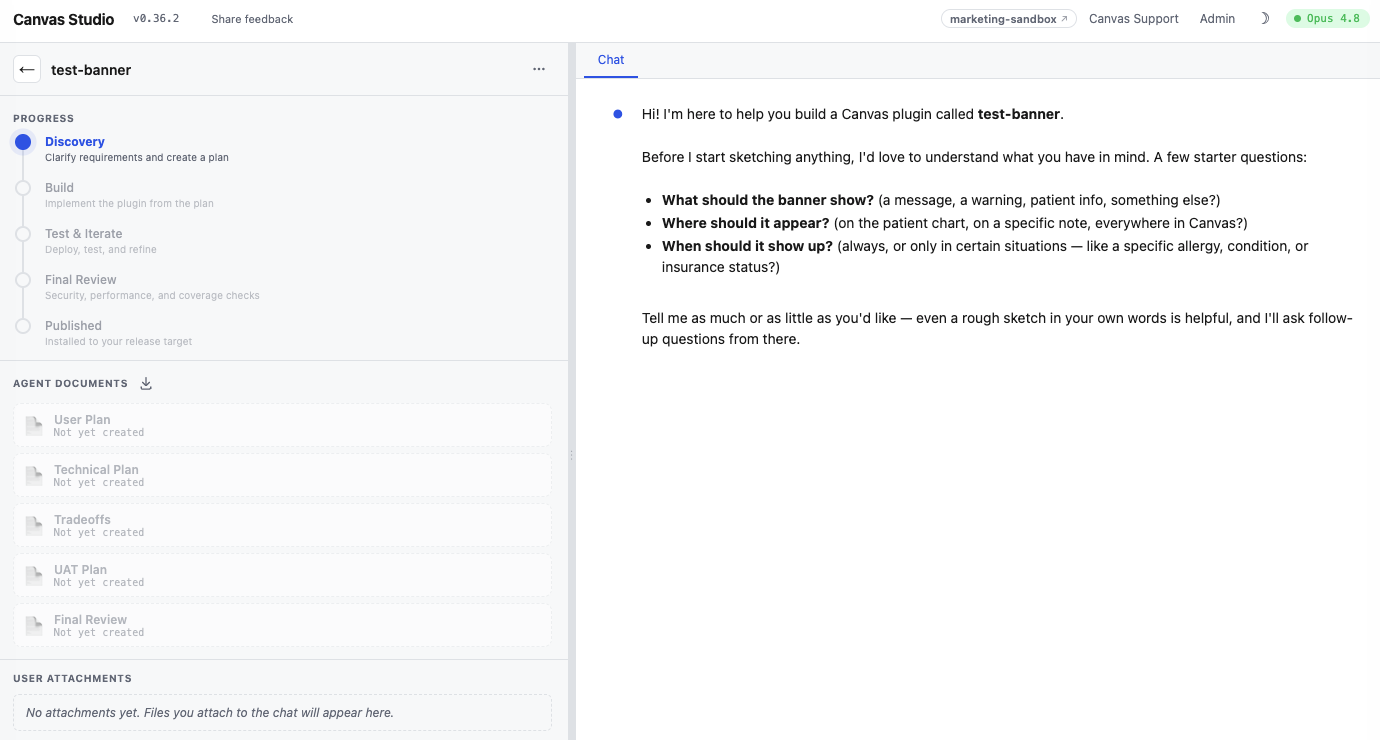Open the Technical Plan document card
This screenshot has width=1380, height=740.
tap(282, 475)
